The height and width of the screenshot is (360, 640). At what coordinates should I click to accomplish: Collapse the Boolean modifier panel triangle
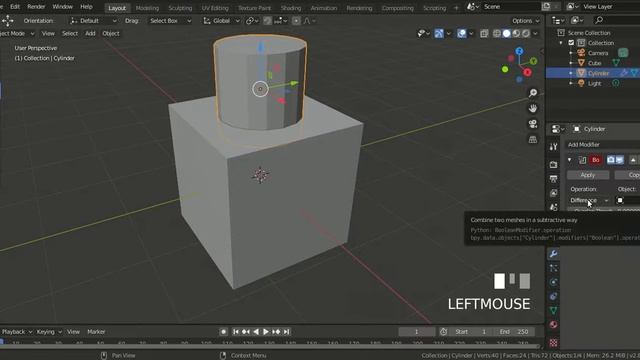point(569,160)
